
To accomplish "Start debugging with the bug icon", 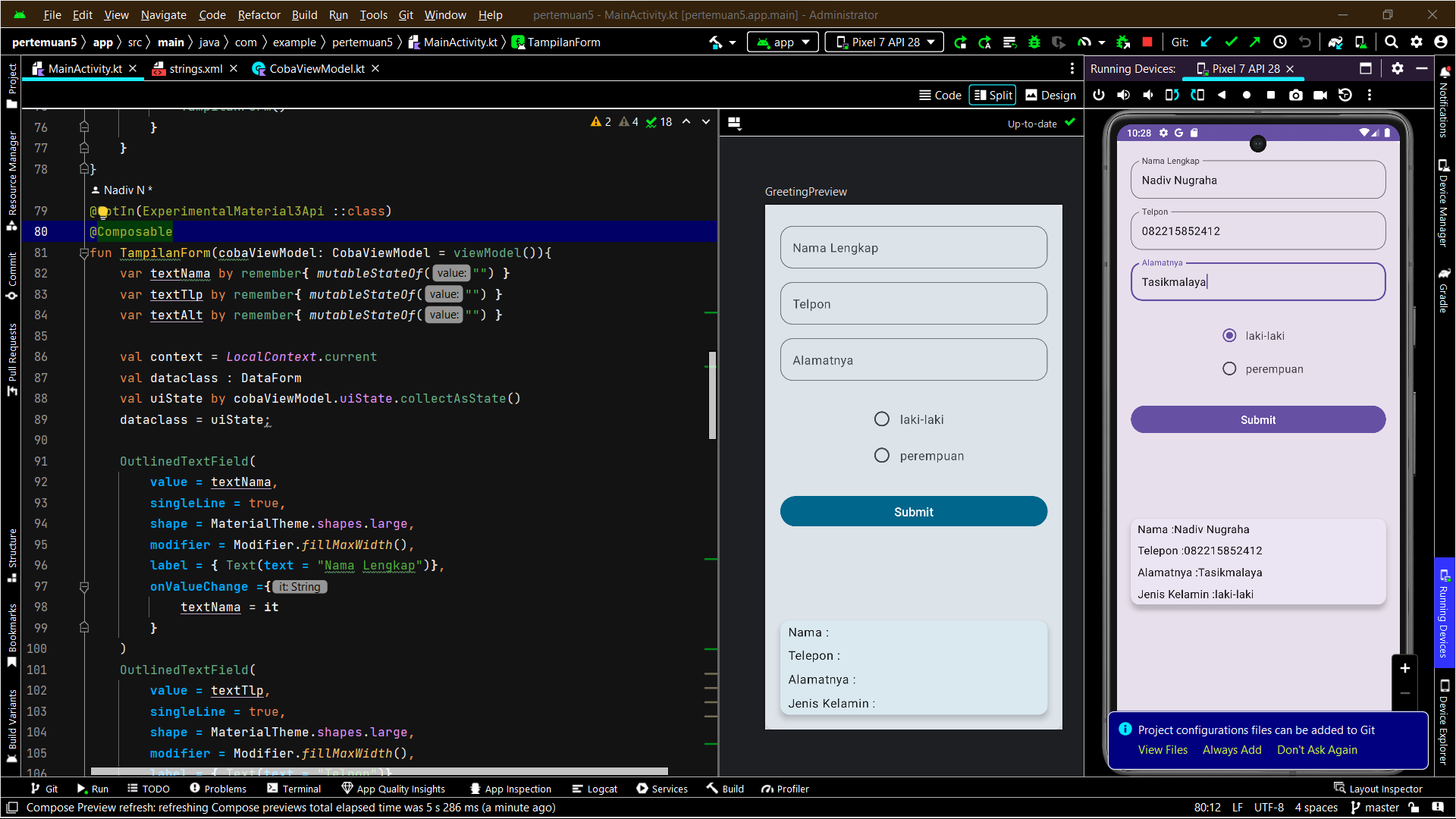I will coord(1034,42).
